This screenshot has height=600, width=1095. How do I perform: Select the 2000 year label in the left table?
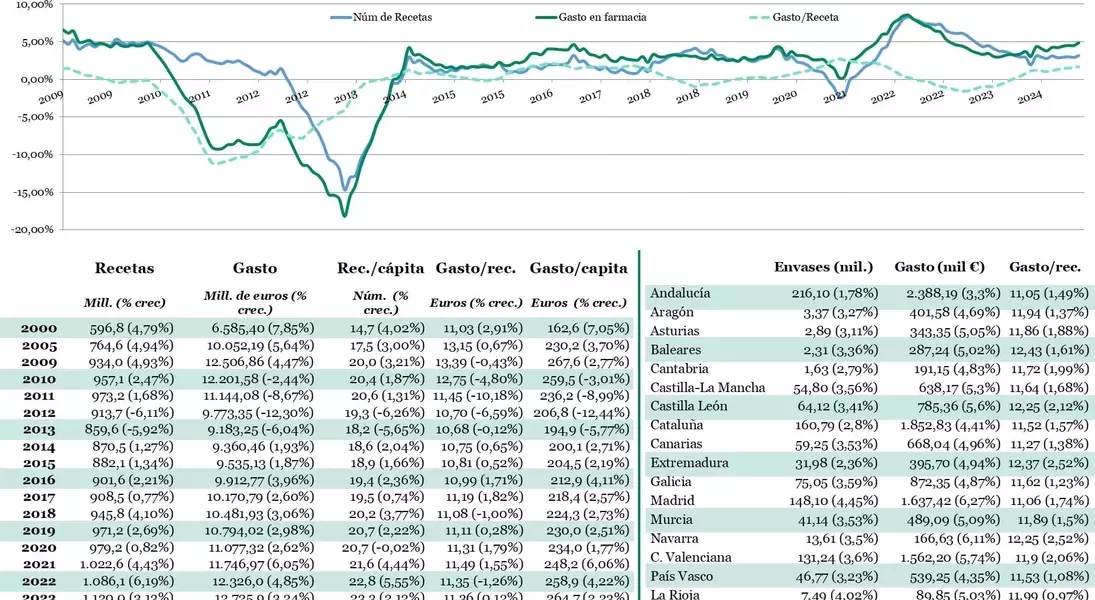pos(39,328)
